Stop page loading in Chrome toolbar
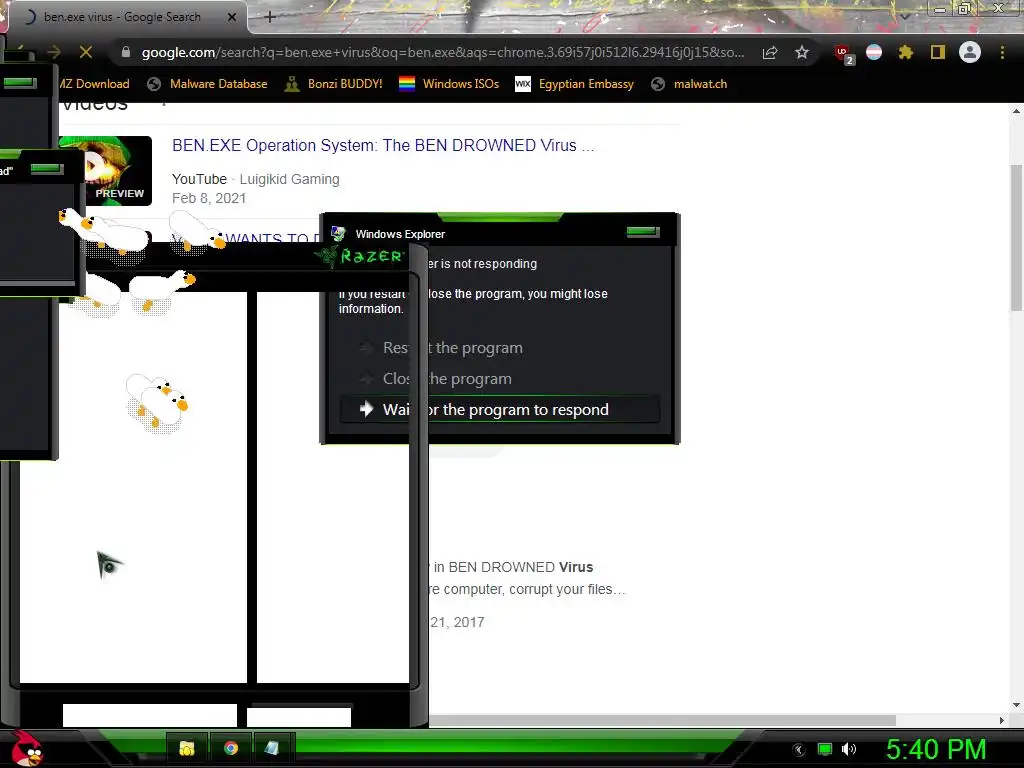 [x=86, y=52]
